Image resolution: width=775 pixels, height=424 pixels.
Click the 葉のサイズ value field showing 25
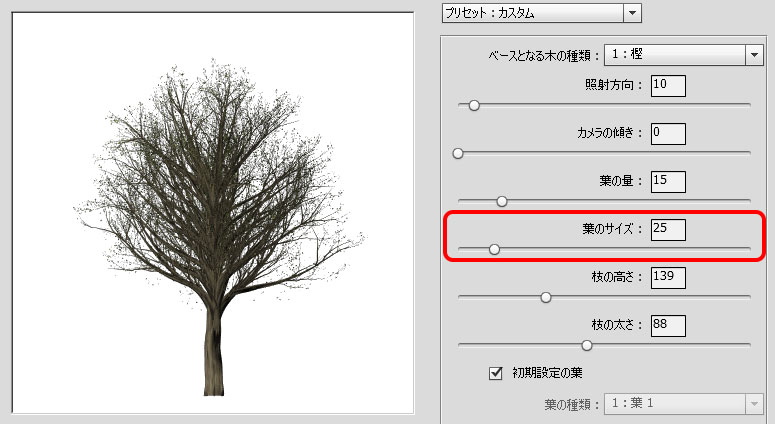coord(668,229)
